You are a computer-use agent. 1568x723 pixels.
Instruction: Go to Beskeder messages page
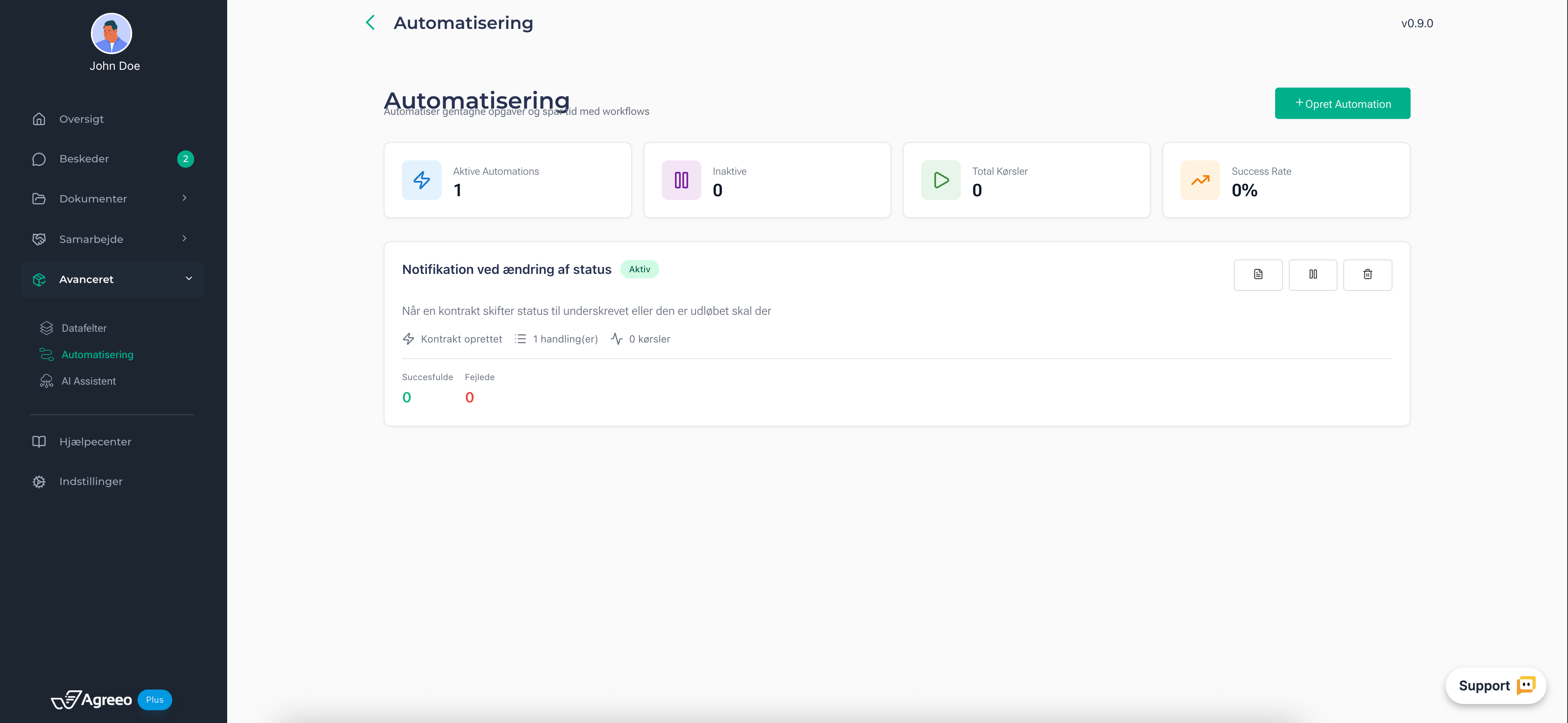click(x=84, y=159)
